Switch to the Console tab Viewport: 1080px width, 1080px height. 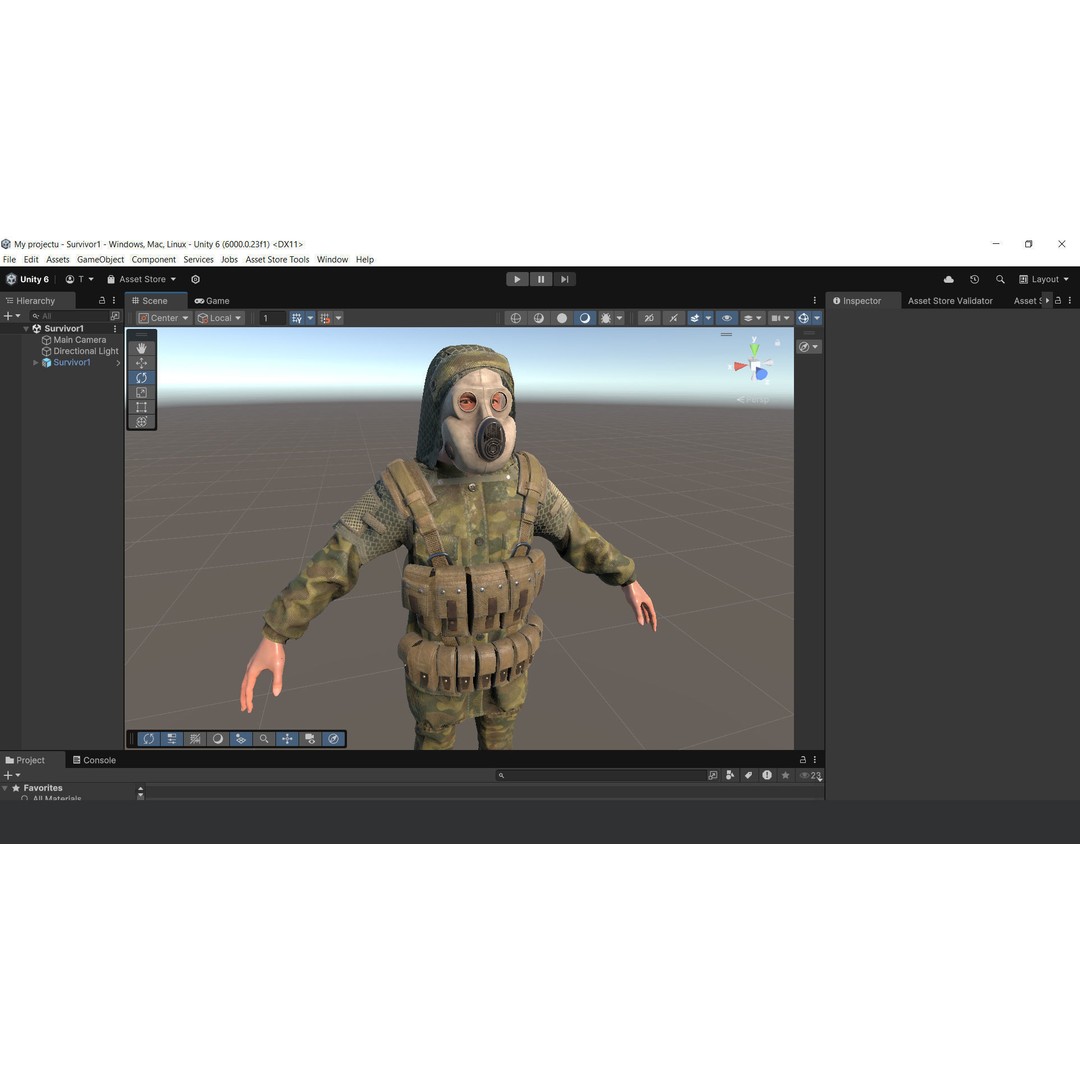pyautogui.click(x=94, y=760)
